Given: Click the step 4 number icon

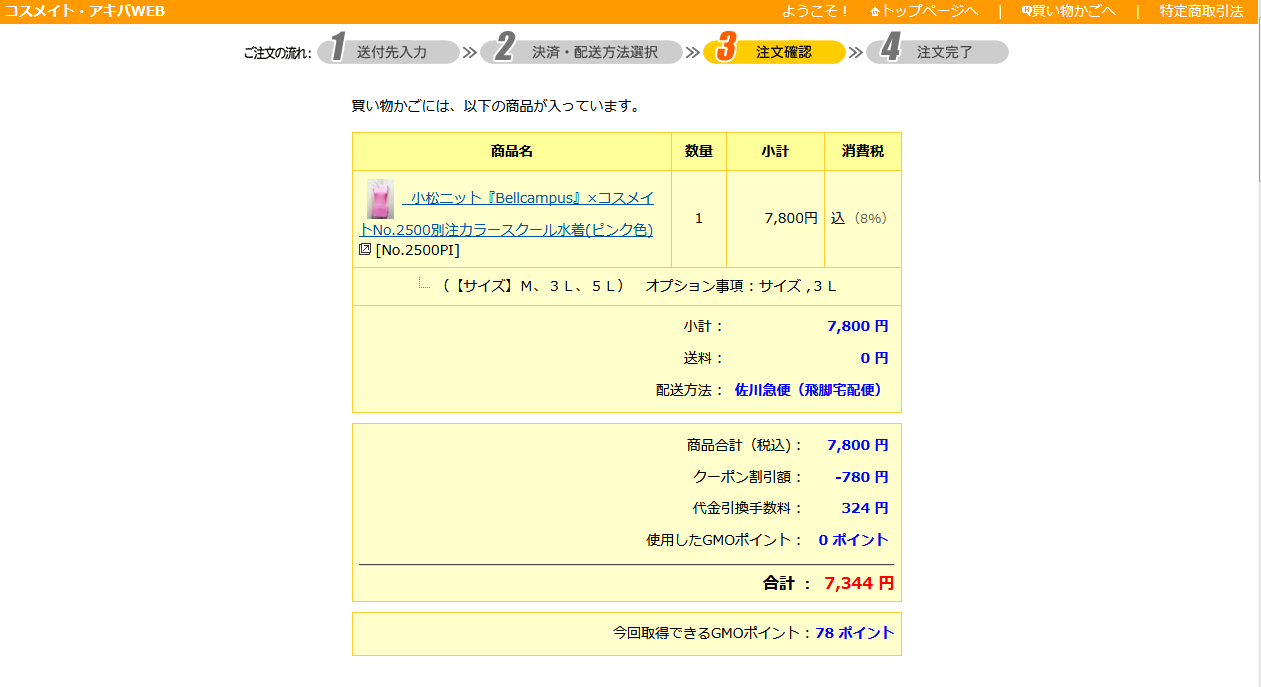Looking at the screenshot, I should [891, 49].
